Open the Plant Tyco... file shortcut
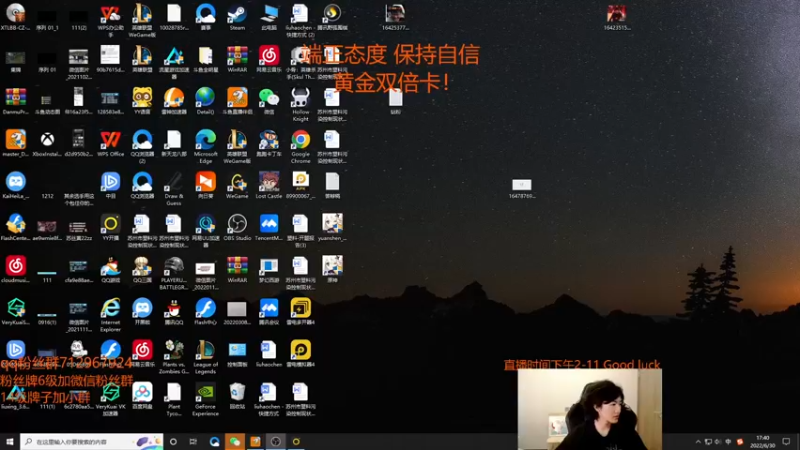 [x=173, y=399]
